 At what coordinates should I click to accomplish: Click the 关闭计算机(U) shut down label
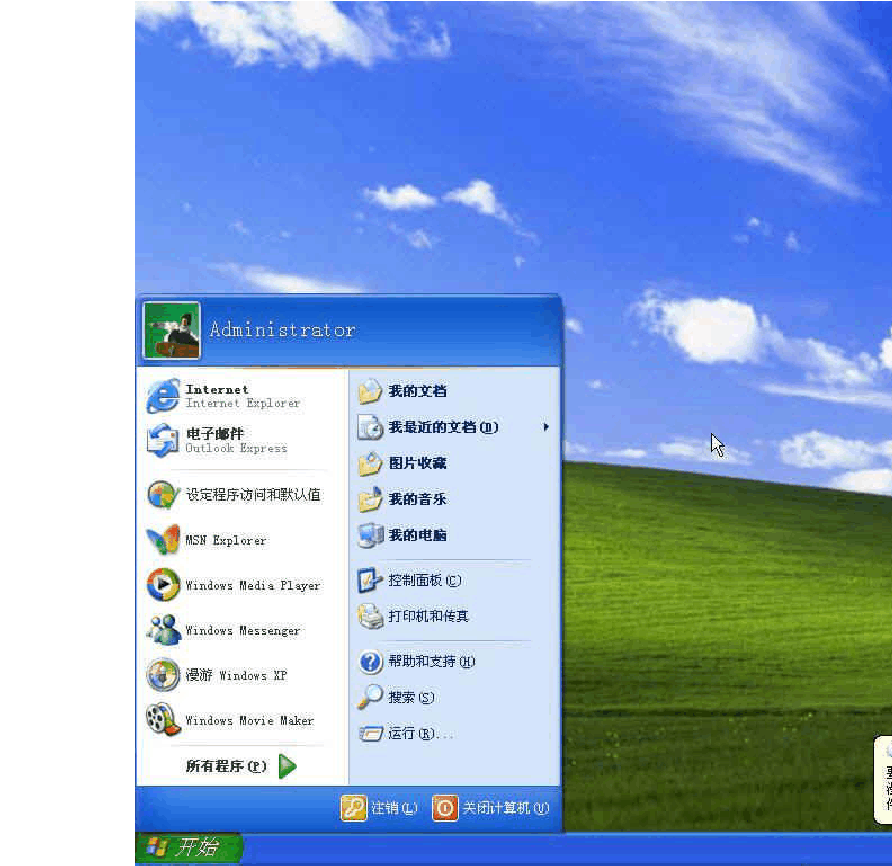pos(506,808)
